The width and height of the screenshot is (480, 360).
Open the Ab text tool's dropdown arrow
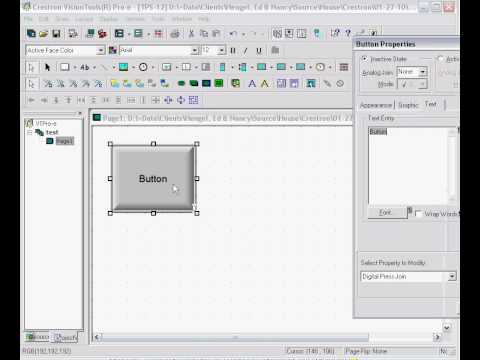click(x=94, y=67)
